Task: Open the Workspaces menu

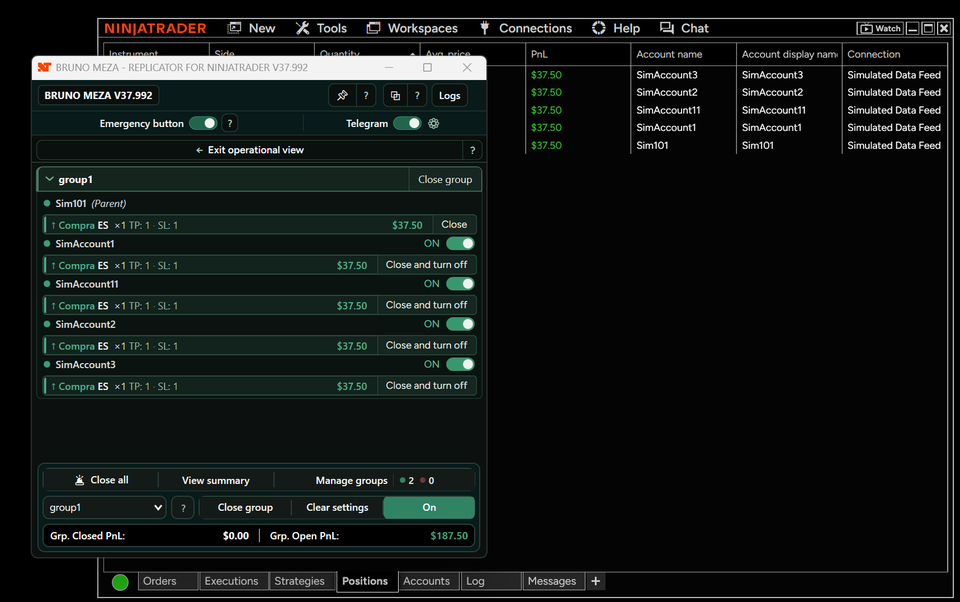Action: point(412,28)
